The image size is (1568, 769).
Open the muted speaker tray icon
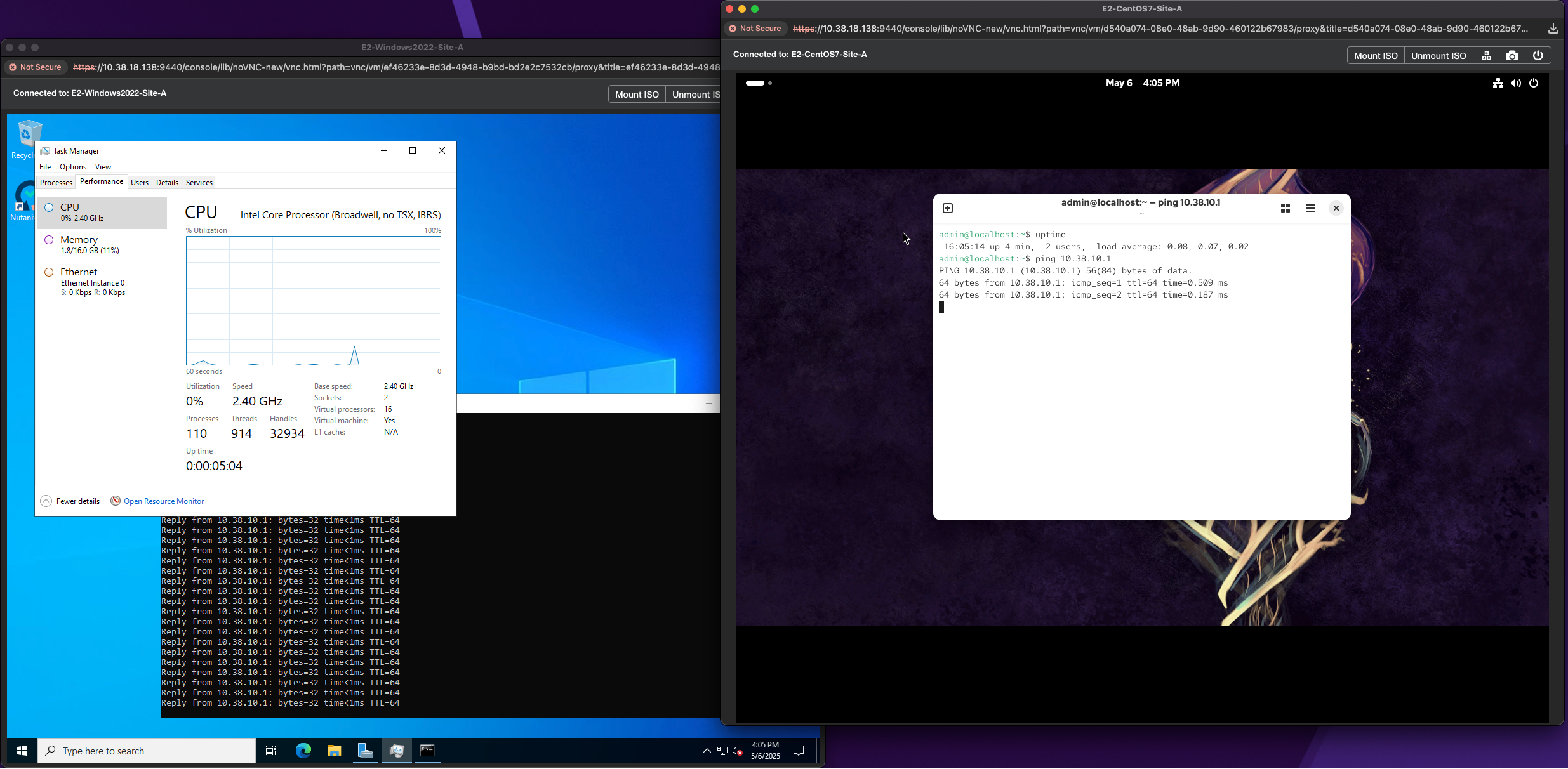(738, 751)
